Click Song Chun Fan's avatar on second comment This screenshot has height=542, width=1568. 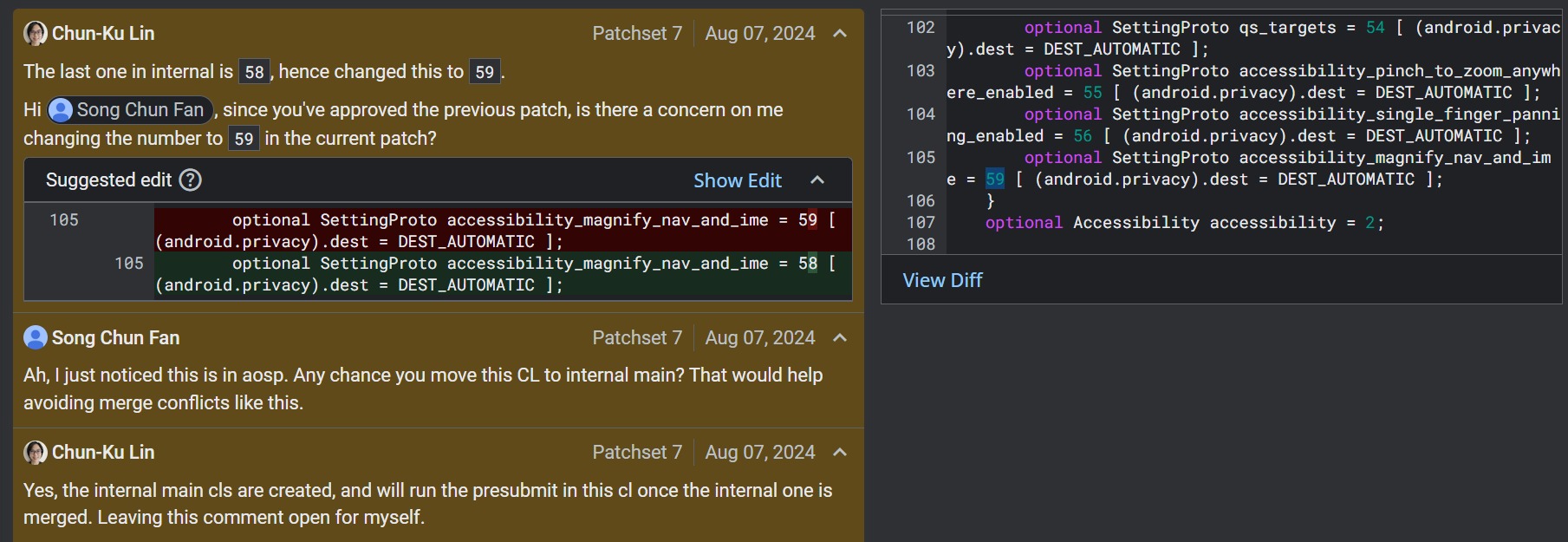point(36,337)
